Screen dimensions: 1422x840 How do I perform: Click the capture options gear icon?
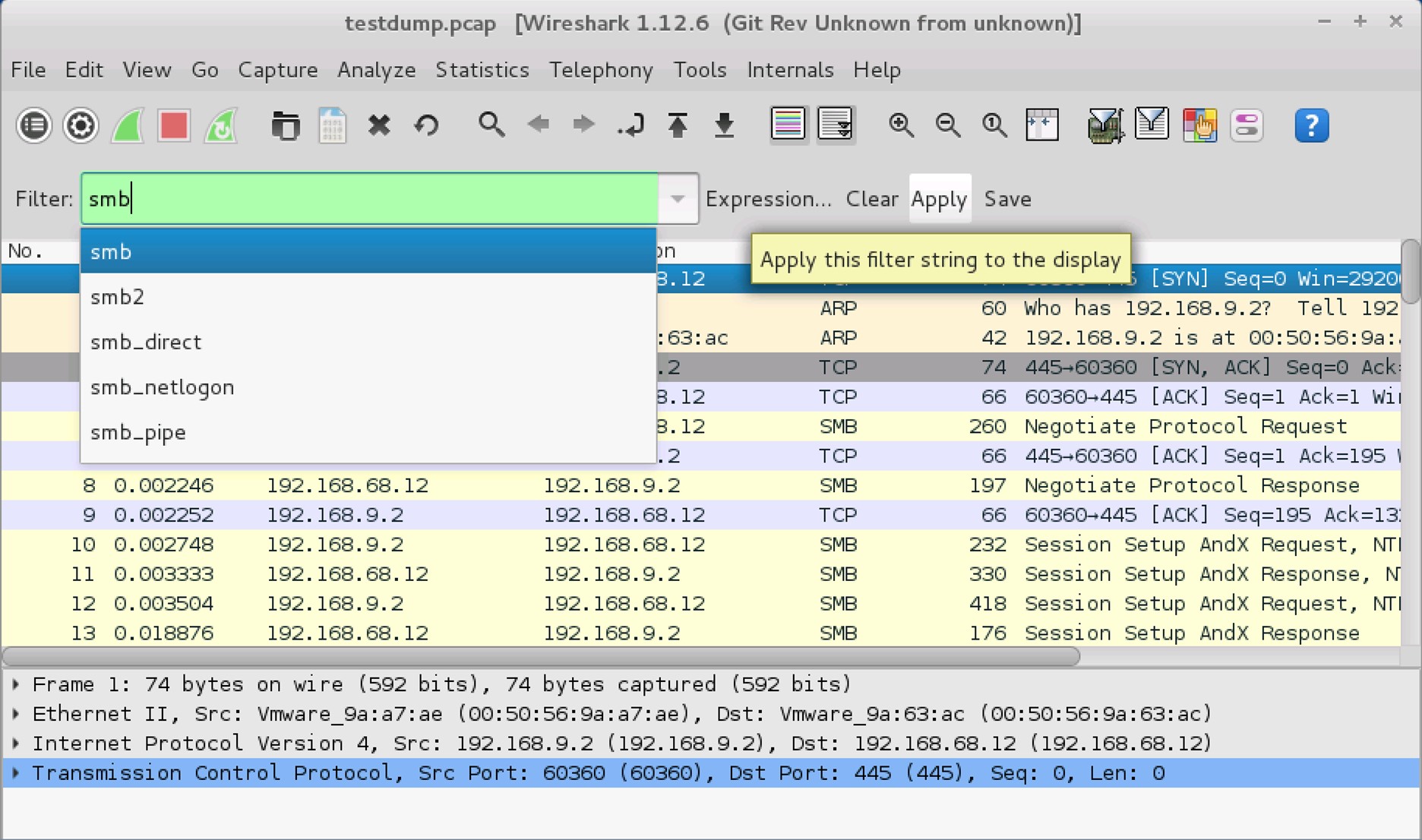pyautogui.click(x=81, y=125)
